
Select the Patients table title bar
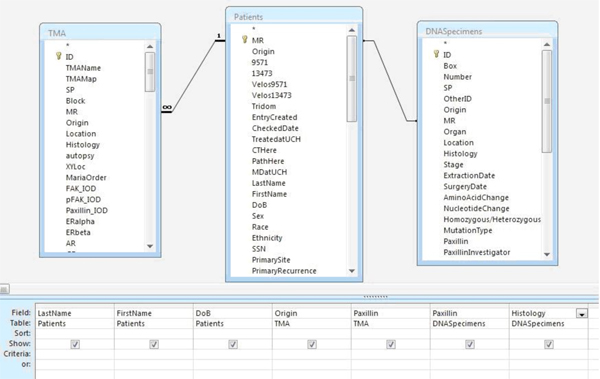click(x=294, y=16)
